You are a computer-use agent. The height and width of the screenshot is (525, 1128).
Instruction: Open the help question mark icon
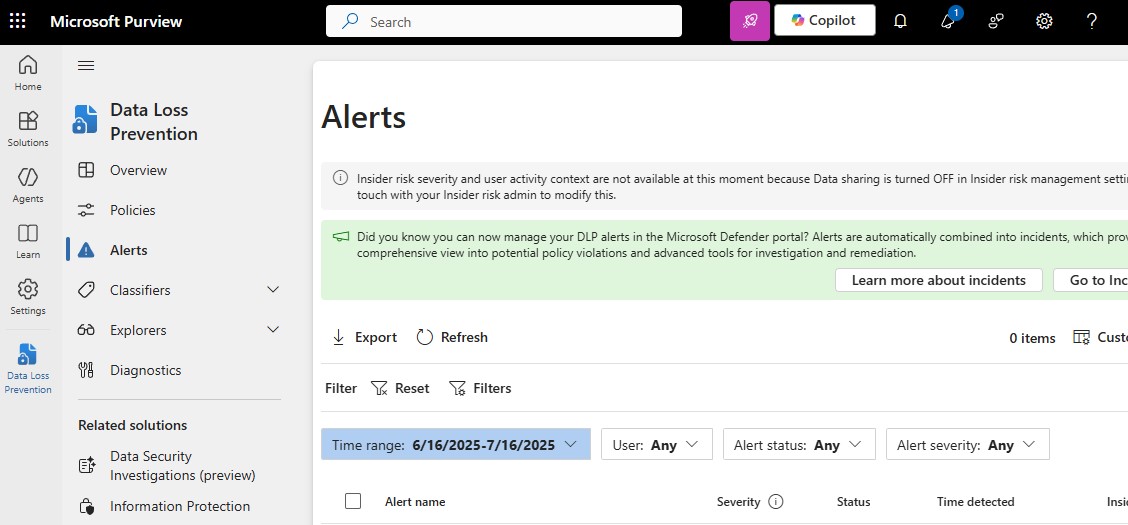tap(1091, 22)
